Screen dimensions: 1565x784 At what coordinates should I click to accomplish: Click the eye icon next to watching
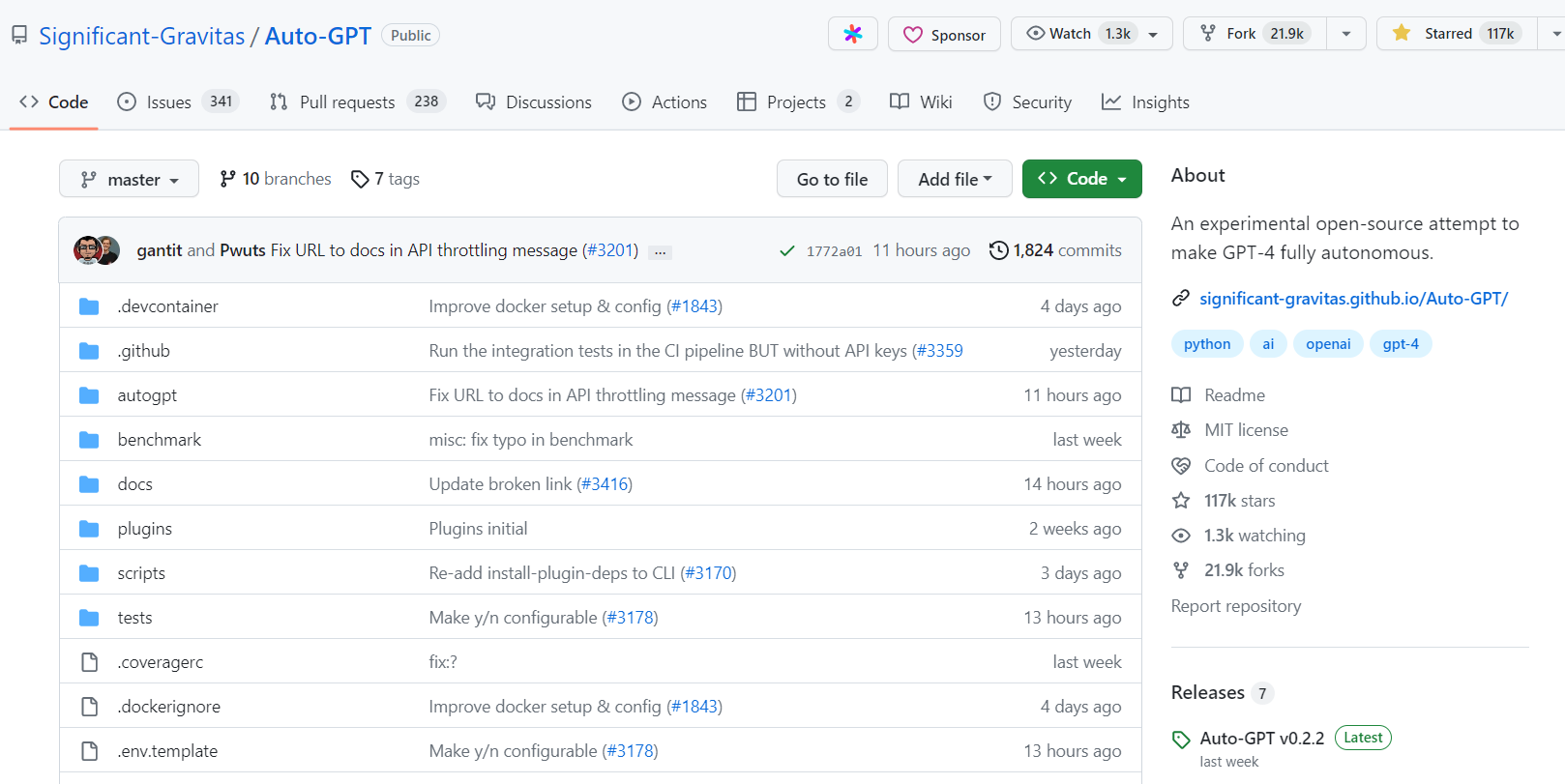pyautogui.click(x=1181, y=536)
